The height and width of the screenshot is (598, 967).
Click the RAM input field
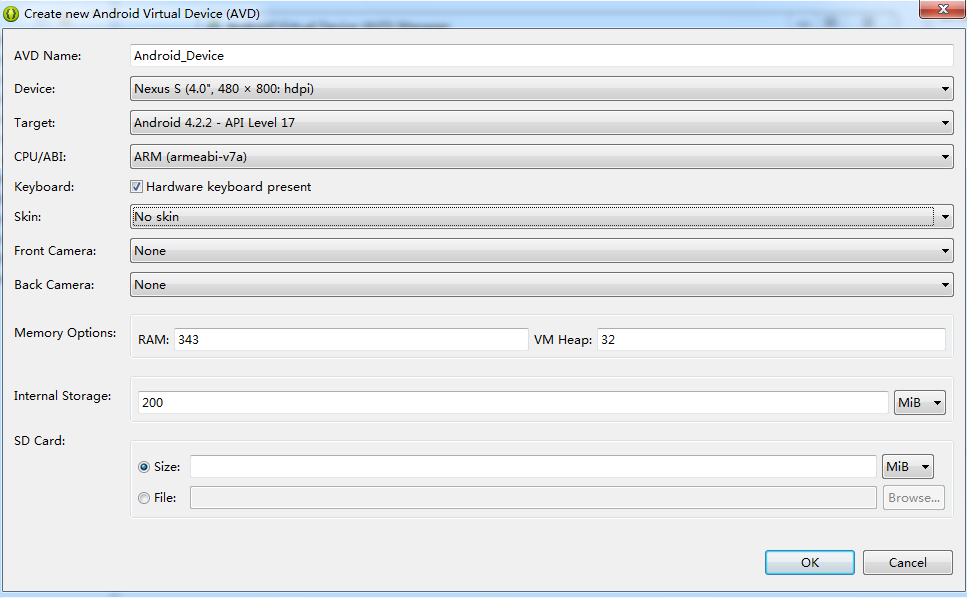(x=351, y=340)
